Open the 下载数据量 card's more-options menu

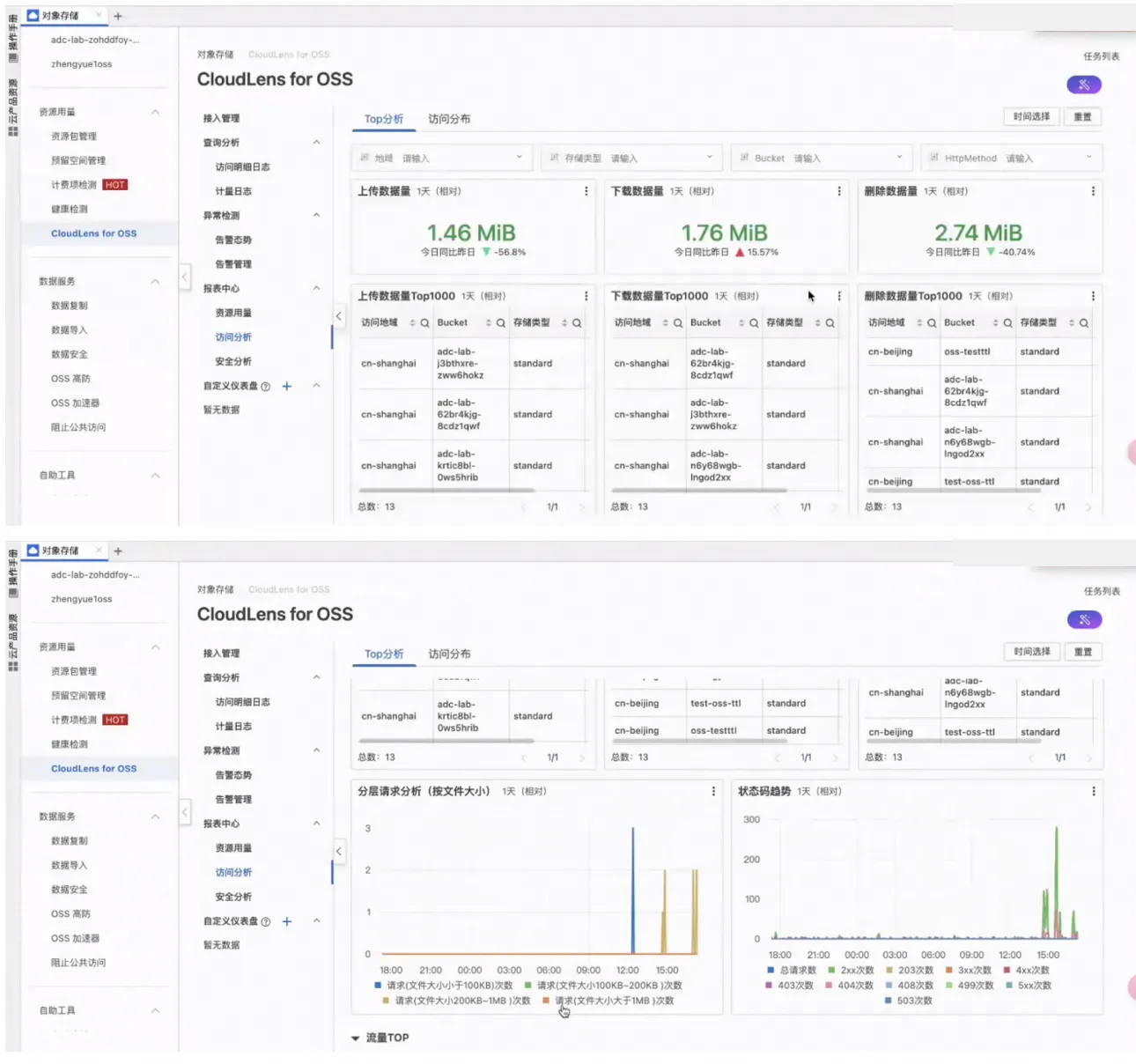click(839, 191)
